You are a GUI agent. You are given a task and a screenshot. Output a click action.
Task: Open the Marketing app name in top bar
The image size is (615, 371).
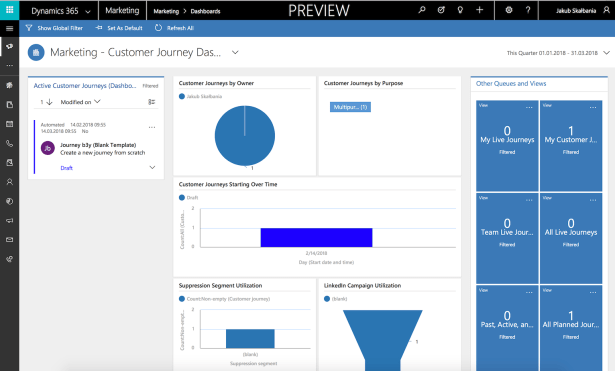pos(122,11)
